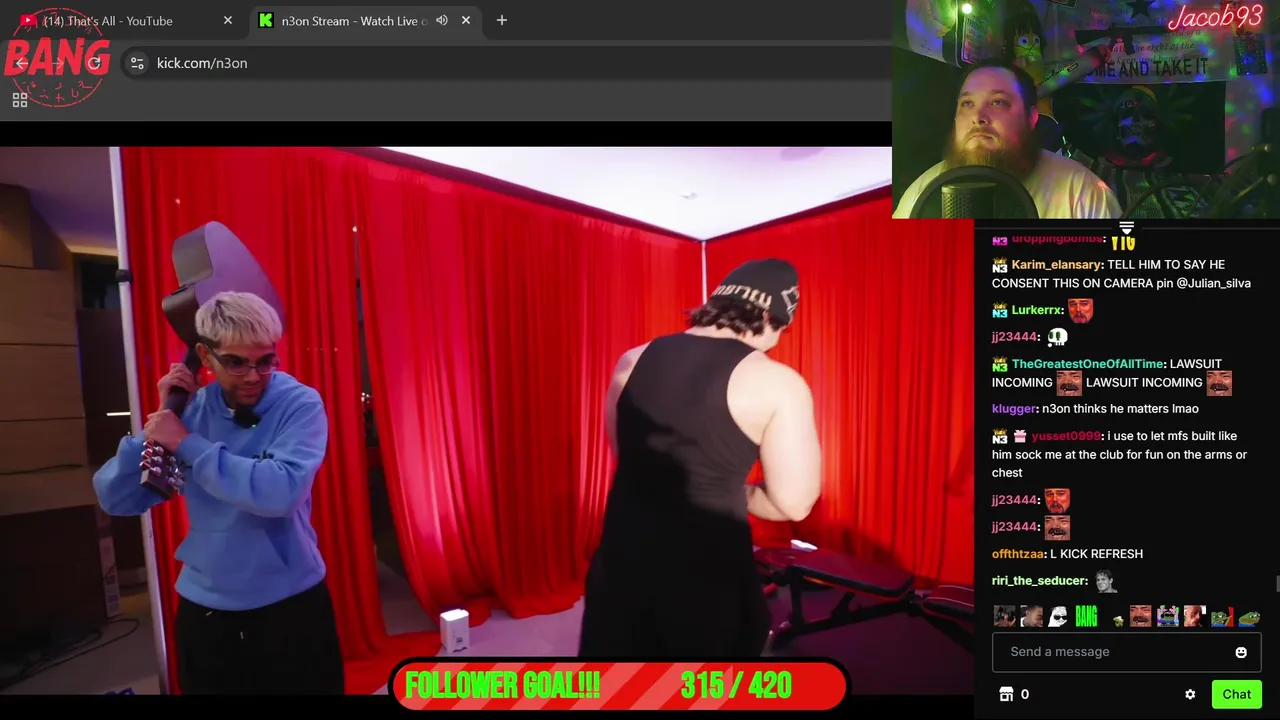1280x720 pixels.
Task: Open riri_the_seducer's user card
Action: 1038,581
